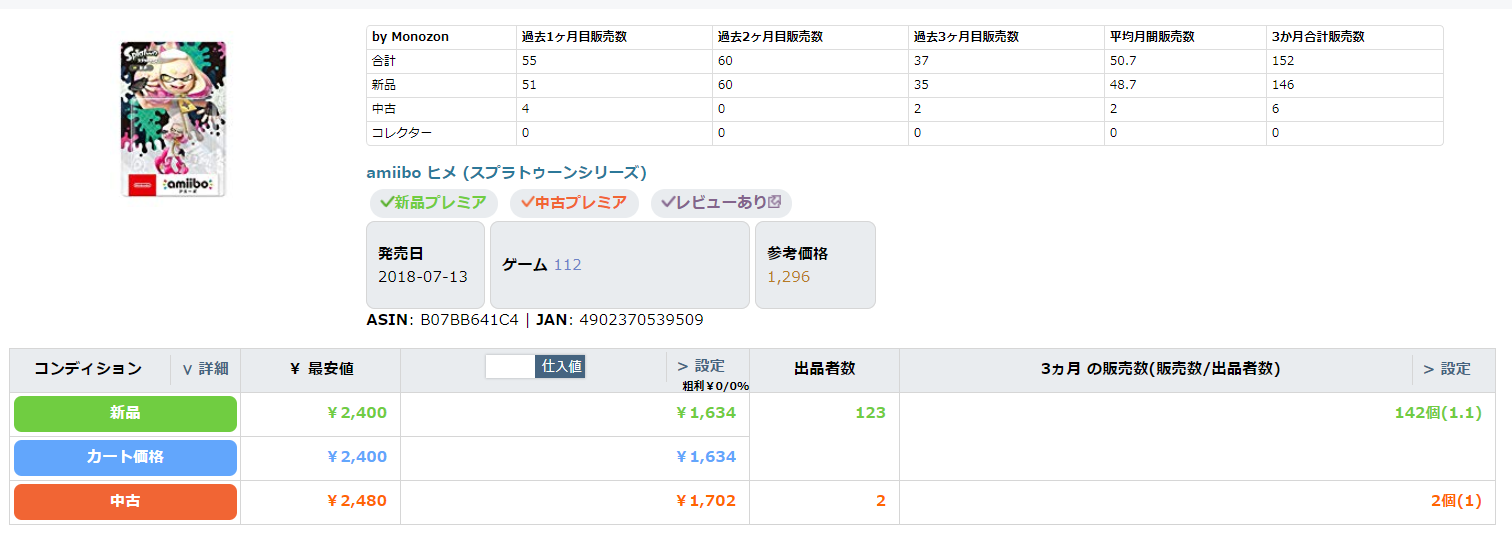Image resolution: width=1512 pixels, height=537 pixels.
Task: Select the orange 中古 condition button
Action: click(x=125, y=501)
